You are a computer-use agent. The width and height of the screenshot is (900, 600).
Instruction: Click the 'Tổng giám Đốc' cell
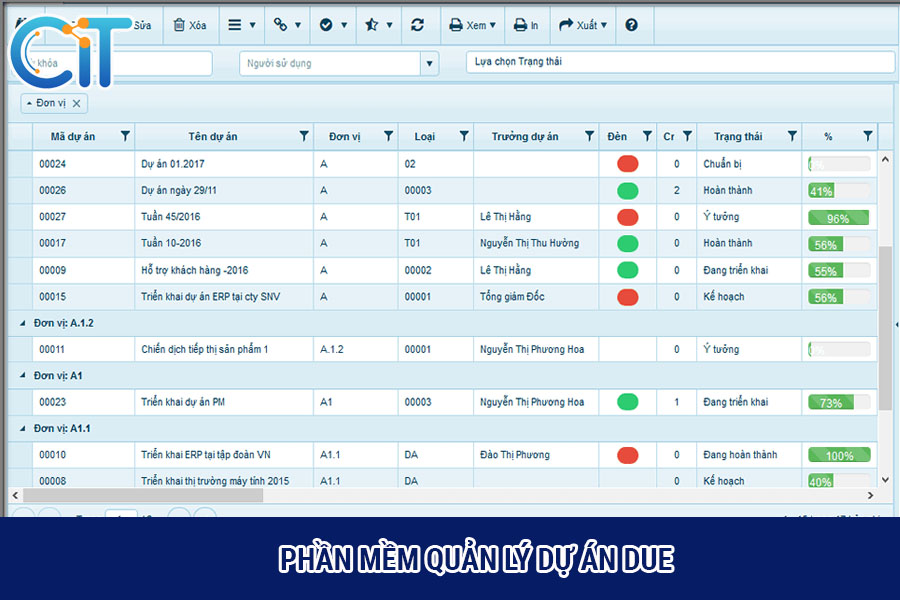pos(512,297)
